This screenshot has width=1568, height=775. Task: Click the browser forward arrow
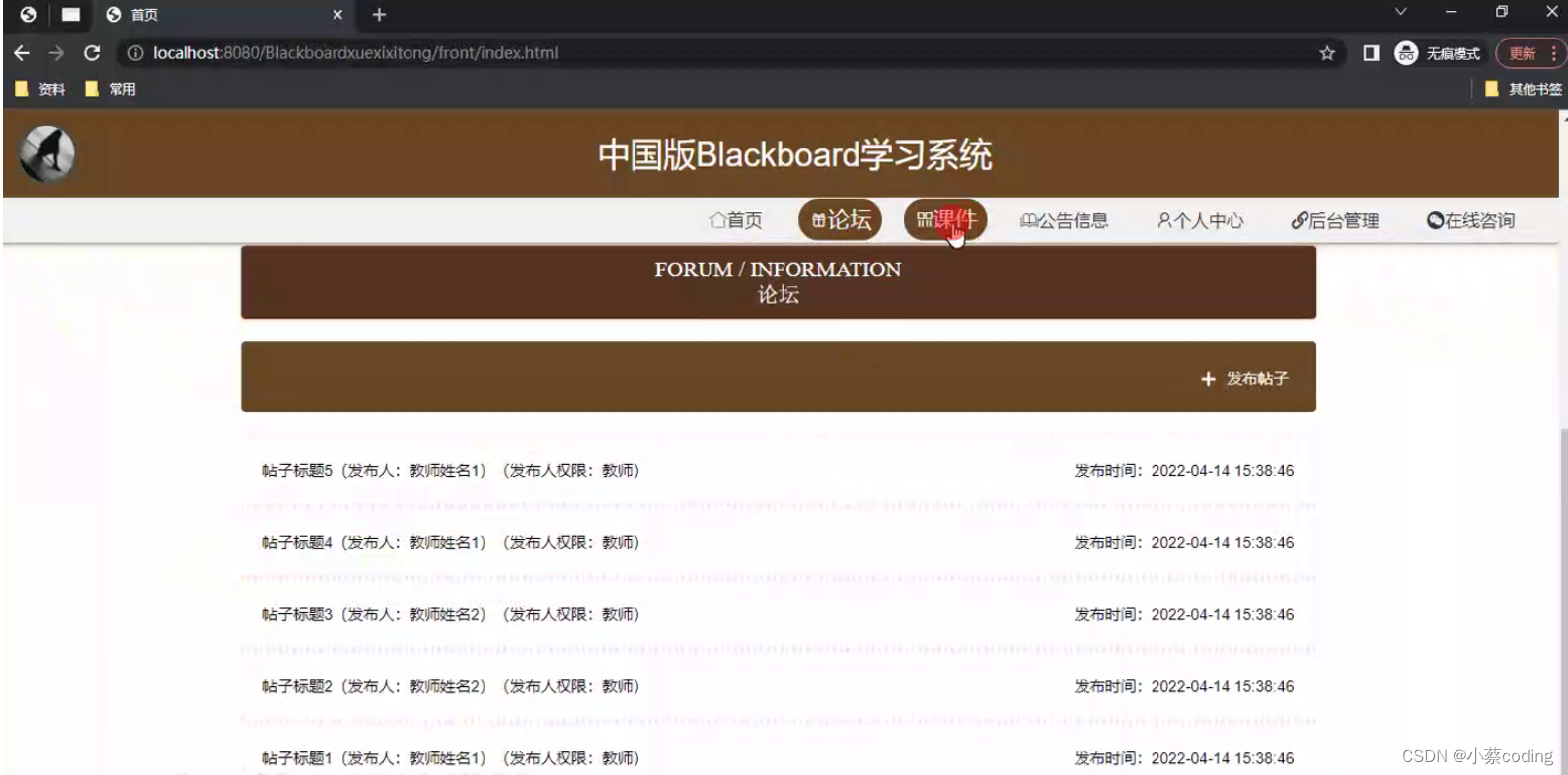click(56, 53)
